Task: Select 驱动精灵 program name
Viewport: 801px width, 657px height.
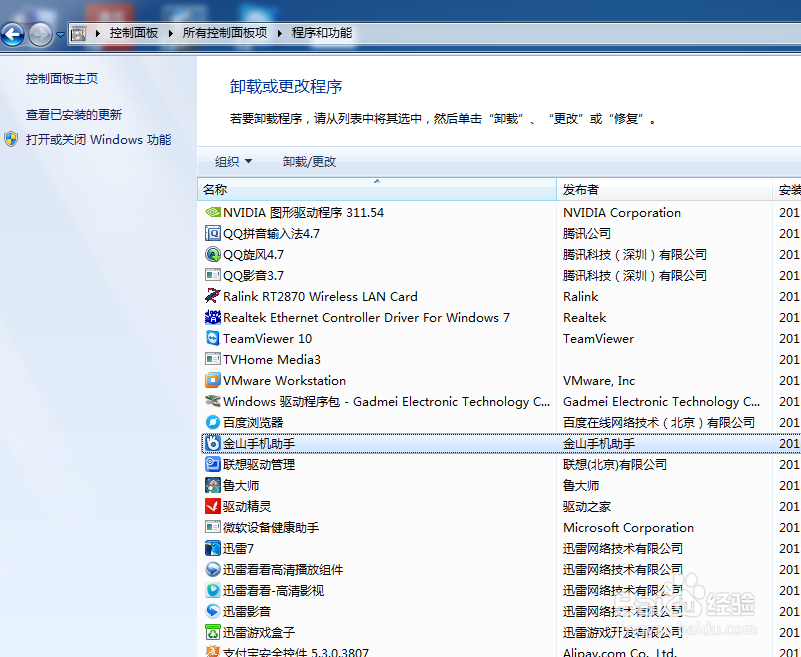Action: [x=247, y=506]
